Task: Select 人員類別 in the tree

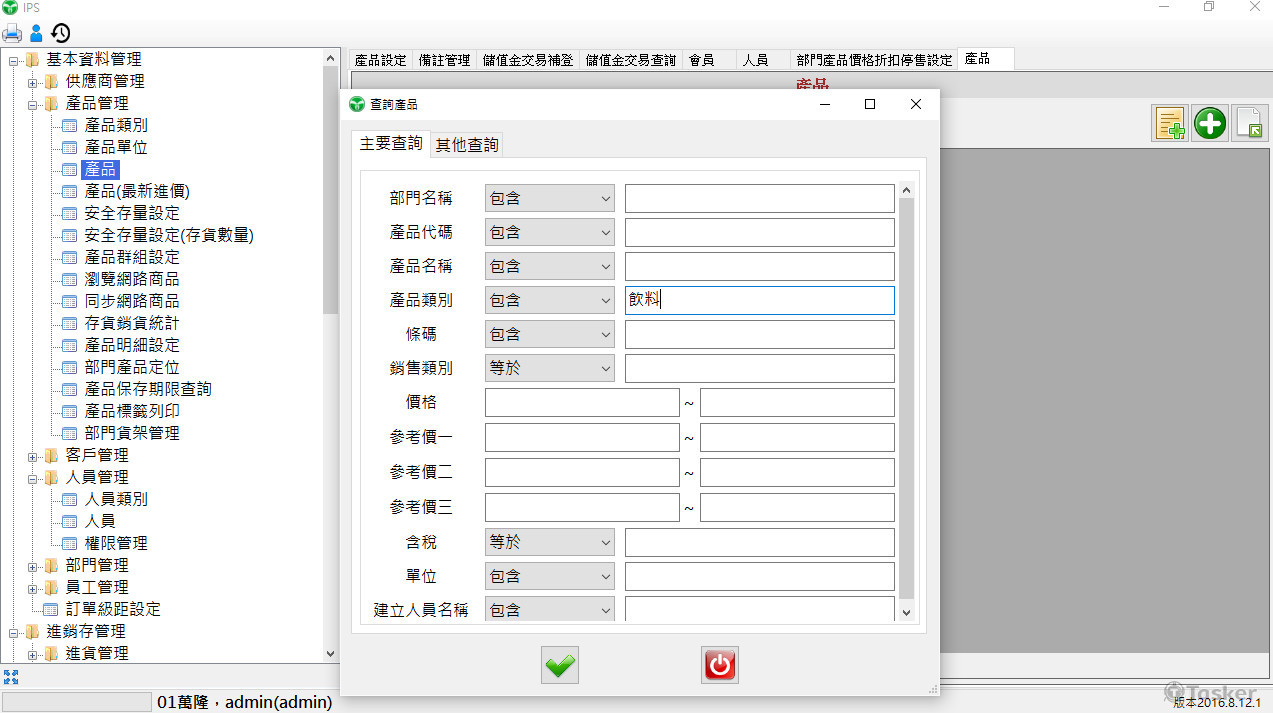Action: (x=116, y=499)
